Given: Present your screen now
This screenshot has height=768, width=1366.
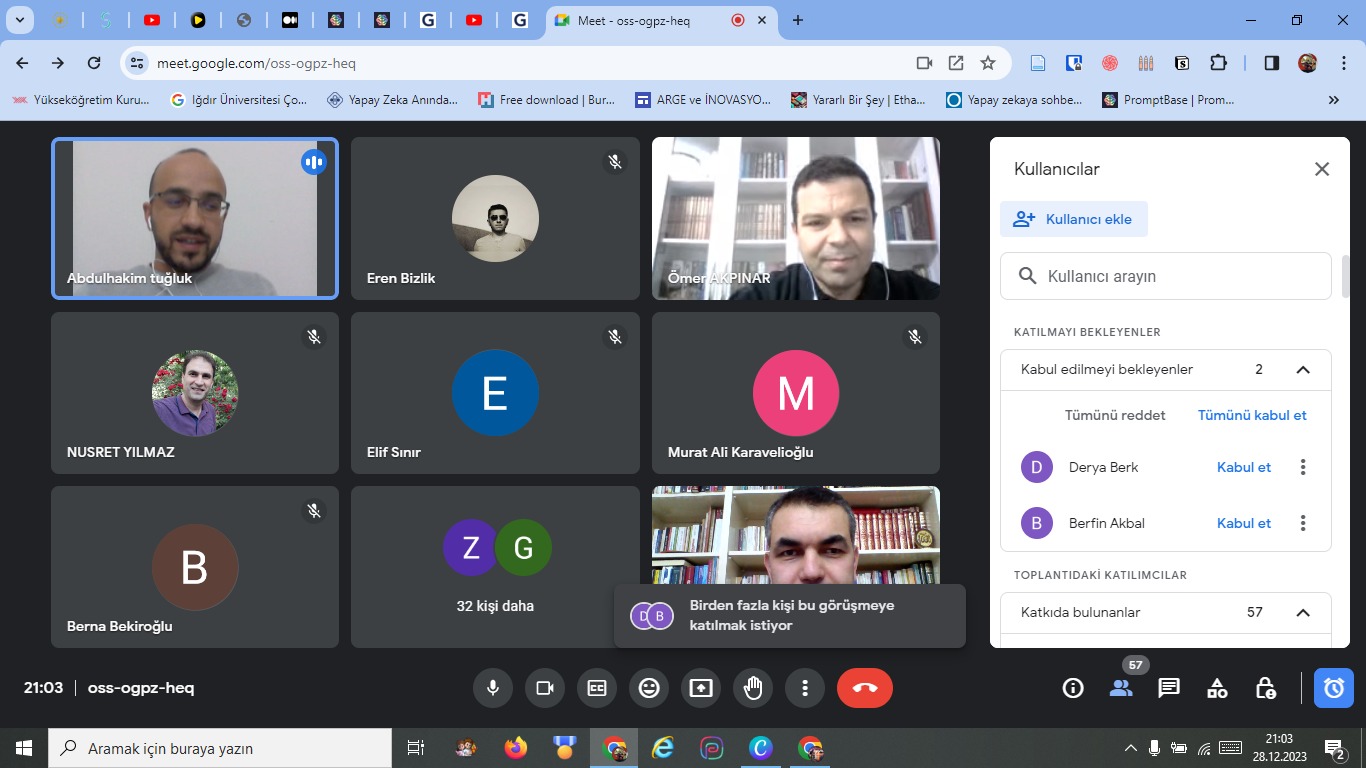Looking at the screenshot, I should tap(701, 688).
